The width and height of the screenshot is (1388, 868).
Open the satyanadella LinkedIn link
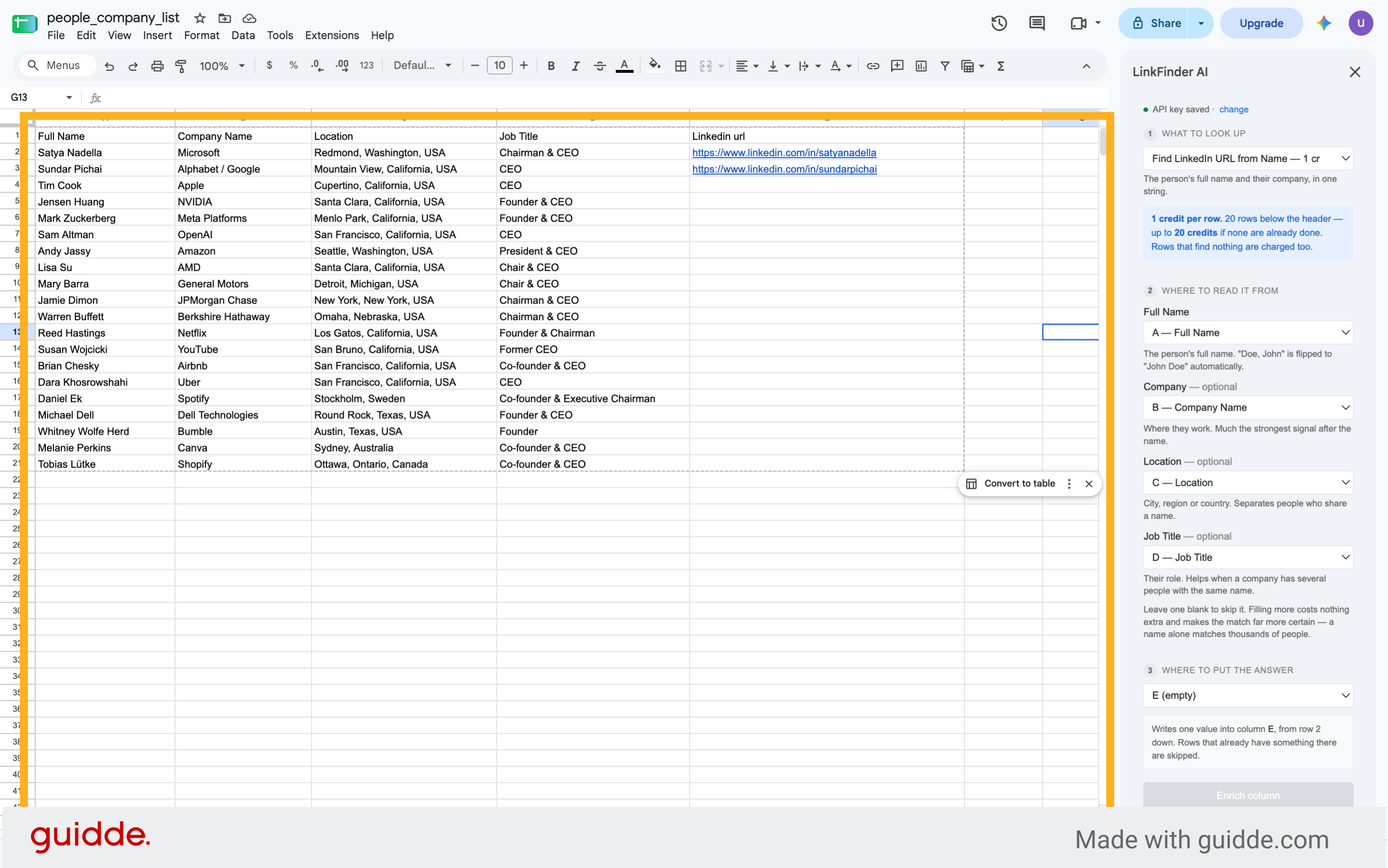784,153
